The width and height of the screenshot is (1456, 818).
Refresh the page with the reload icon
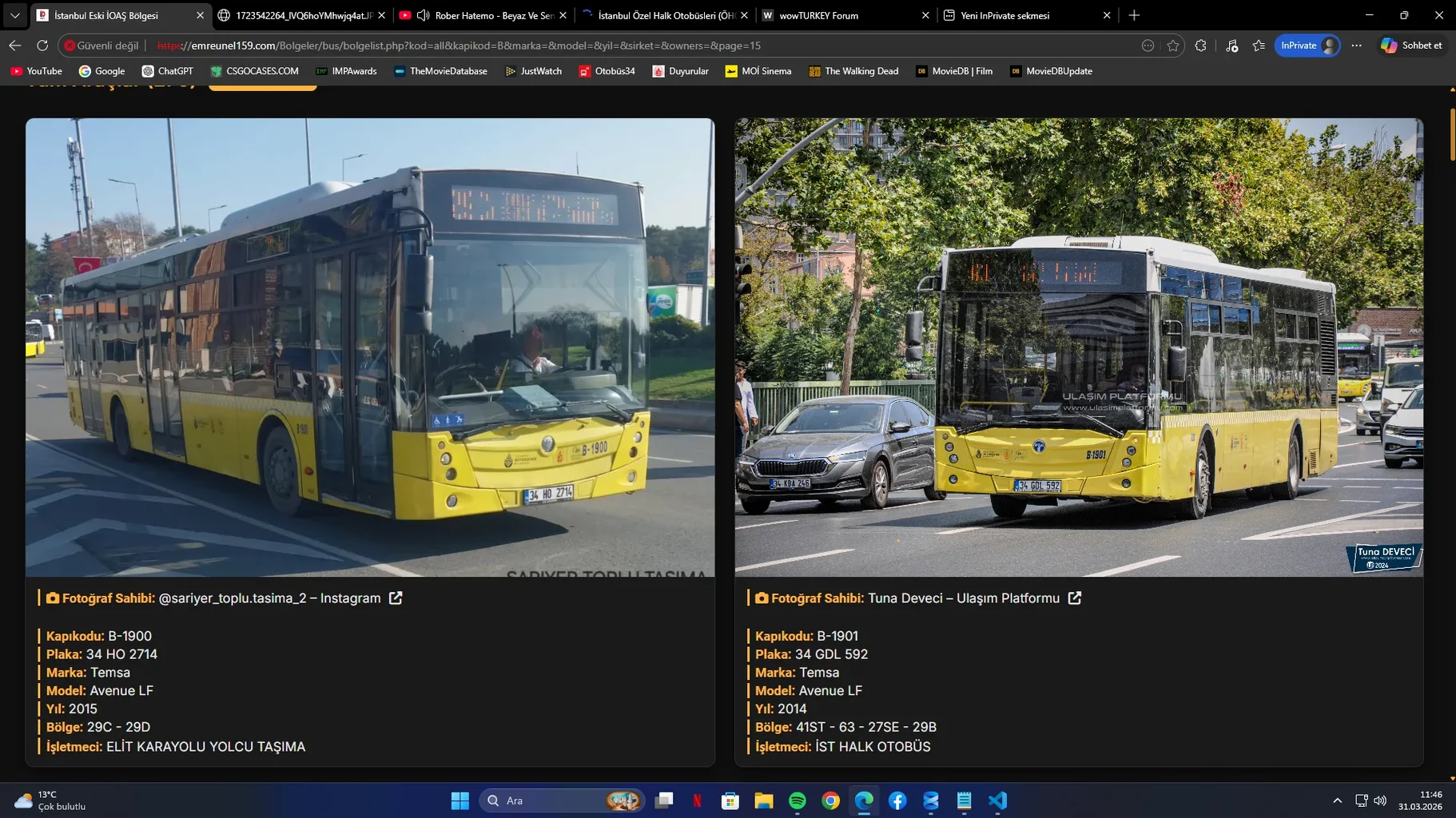pos(42,46)
